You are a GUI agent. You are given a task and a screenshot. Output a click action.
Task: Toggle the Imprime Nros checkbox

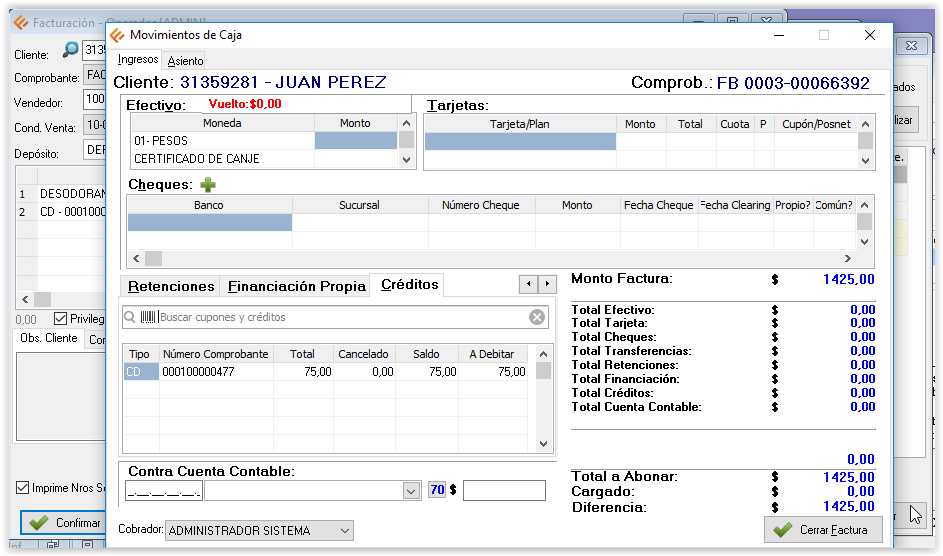(23, 488)
